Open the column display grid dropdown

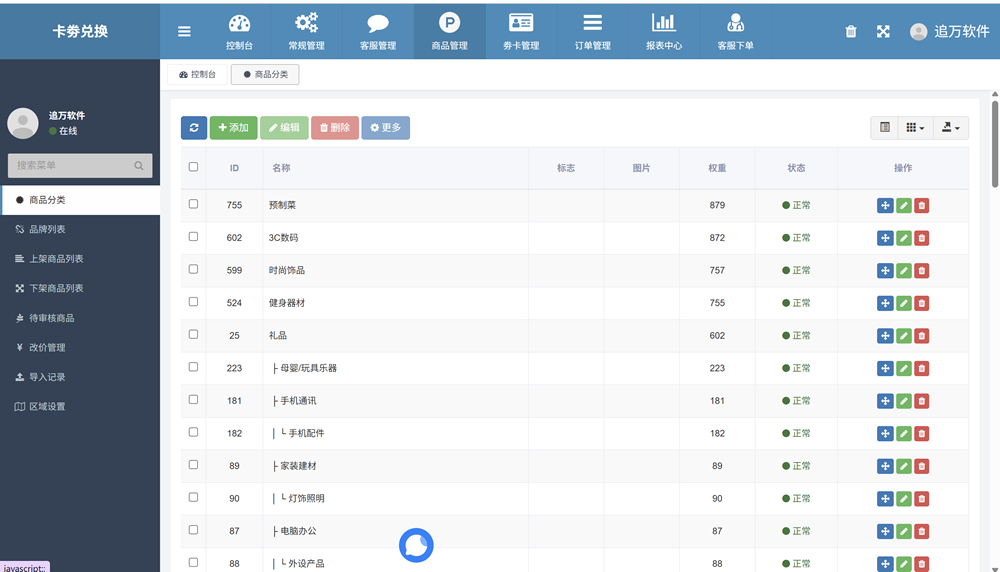pos(915,128)
